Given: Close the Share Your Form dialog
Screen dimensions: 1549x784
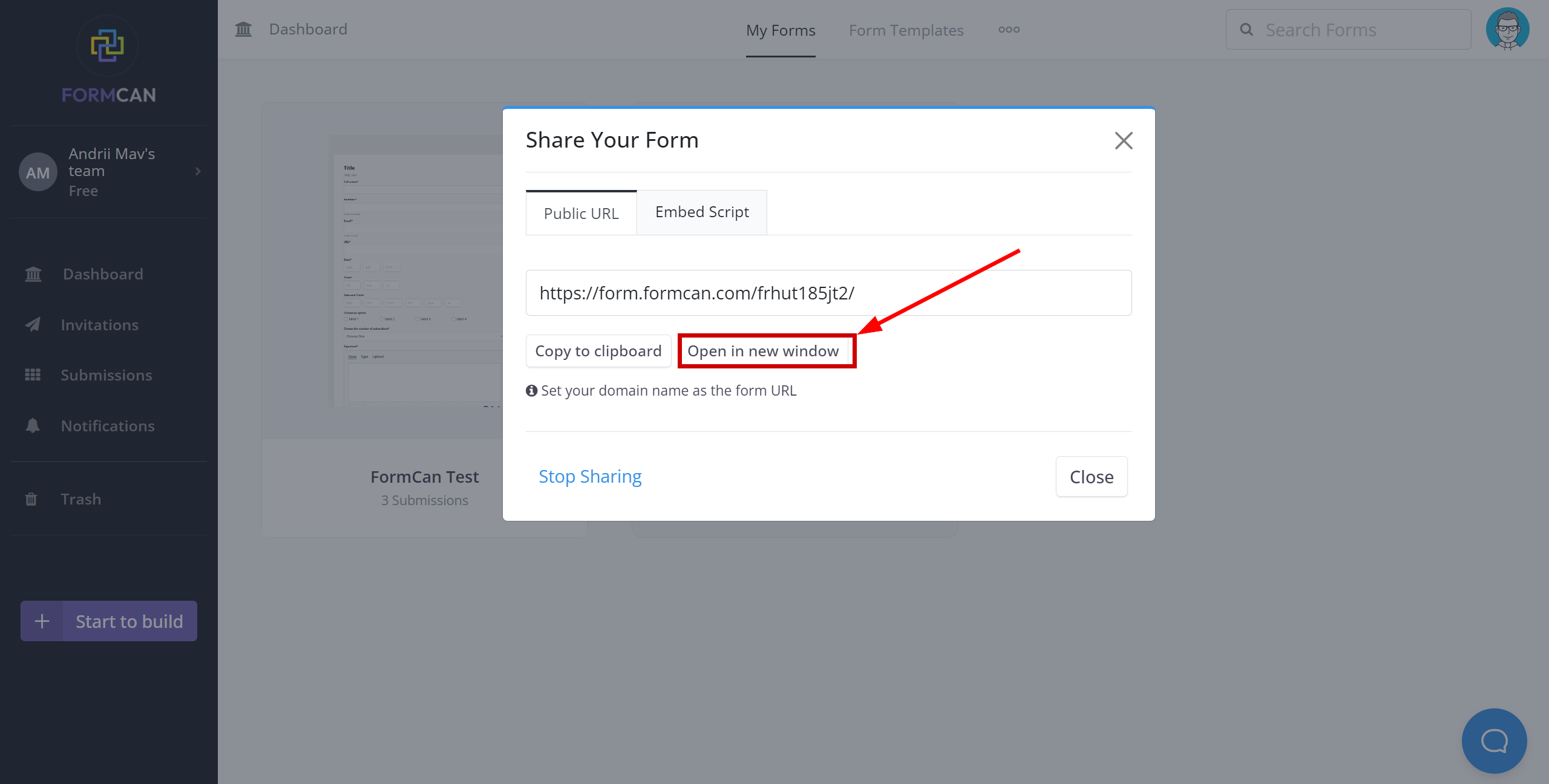Looking at the screenshot, I should click(1123, 140).
